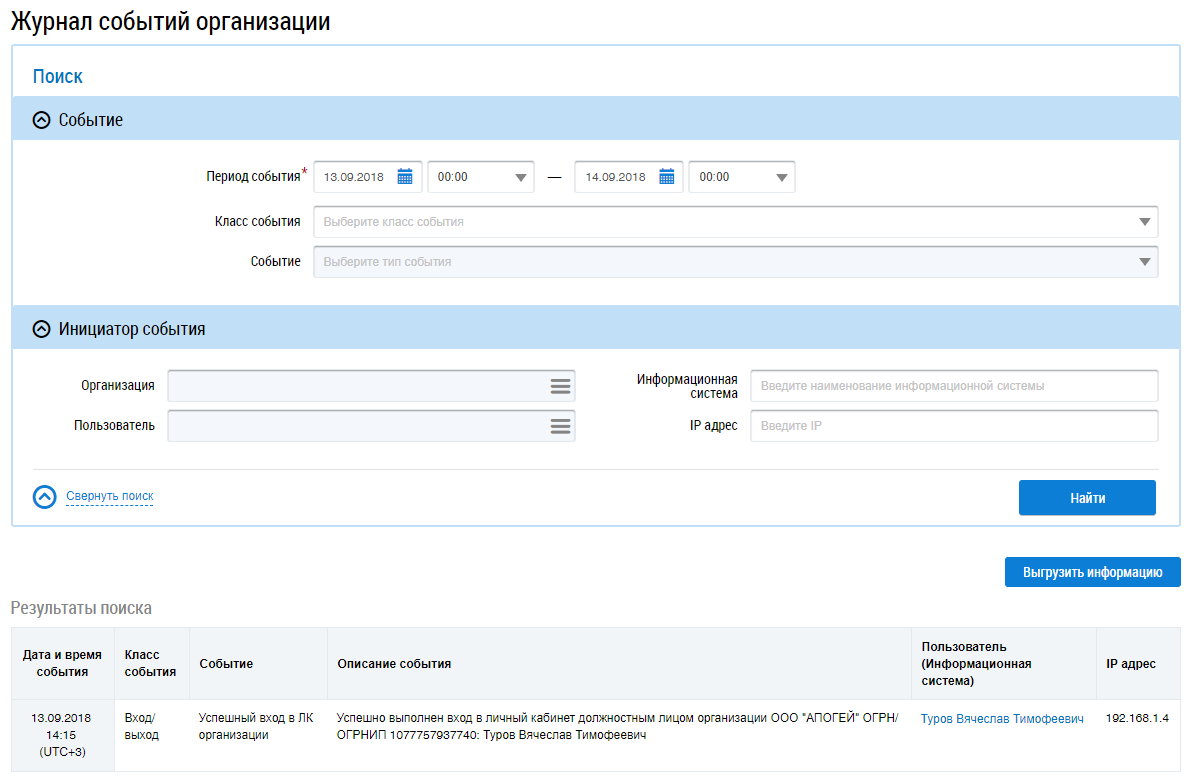
Task: Open calendar for the end date
Action: coord(666,177)
